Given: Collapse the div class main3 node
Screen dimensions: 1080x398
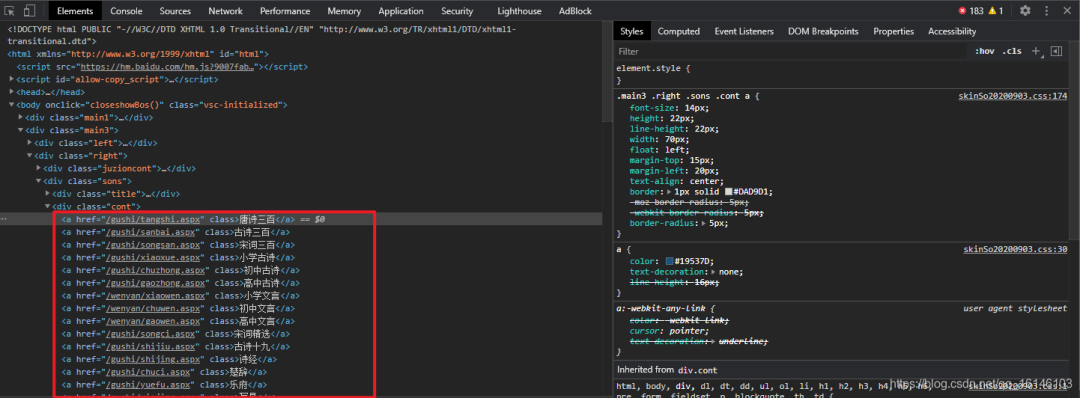Looking at the screenshot, I should click(21, 130).
